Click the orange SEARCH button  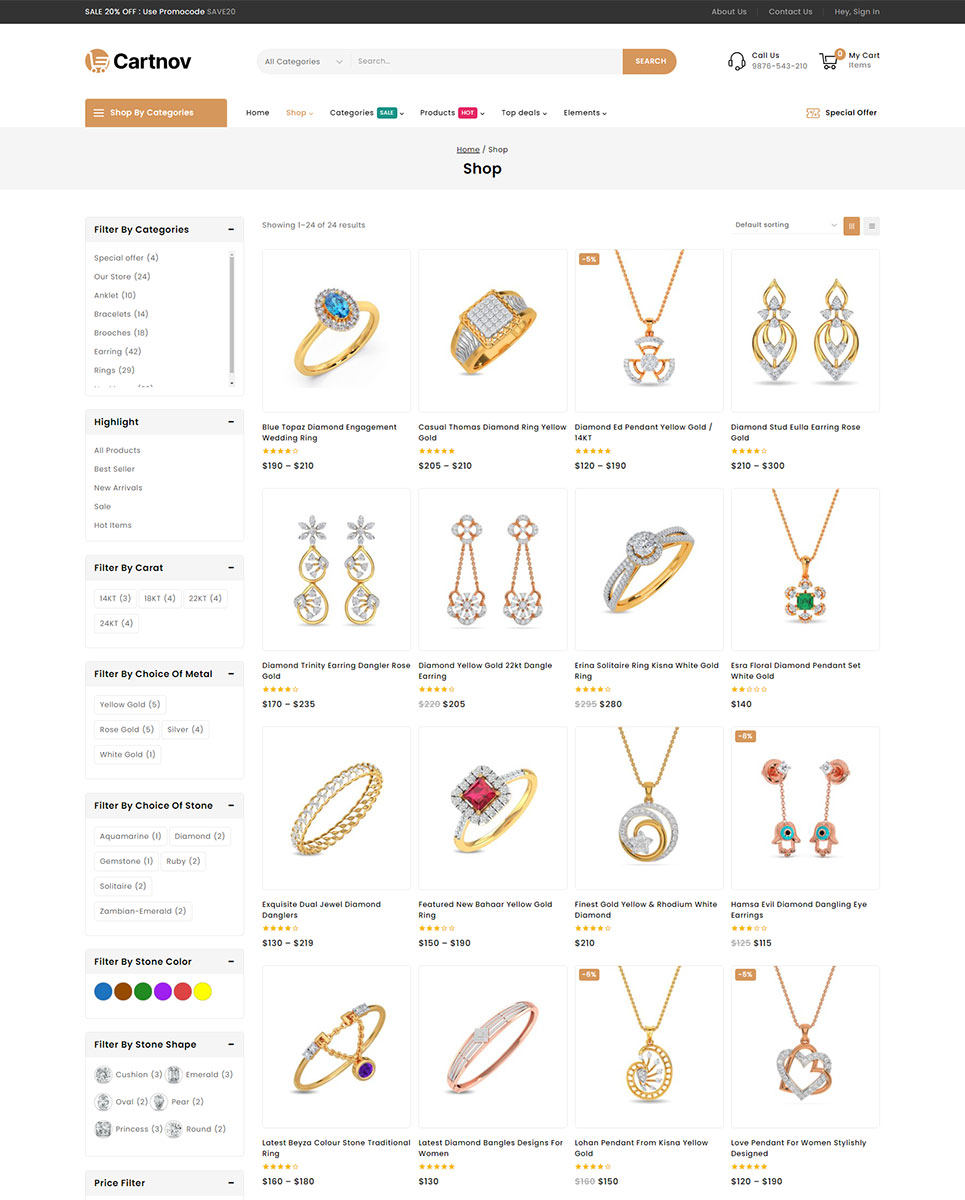(x=650, y=62)
